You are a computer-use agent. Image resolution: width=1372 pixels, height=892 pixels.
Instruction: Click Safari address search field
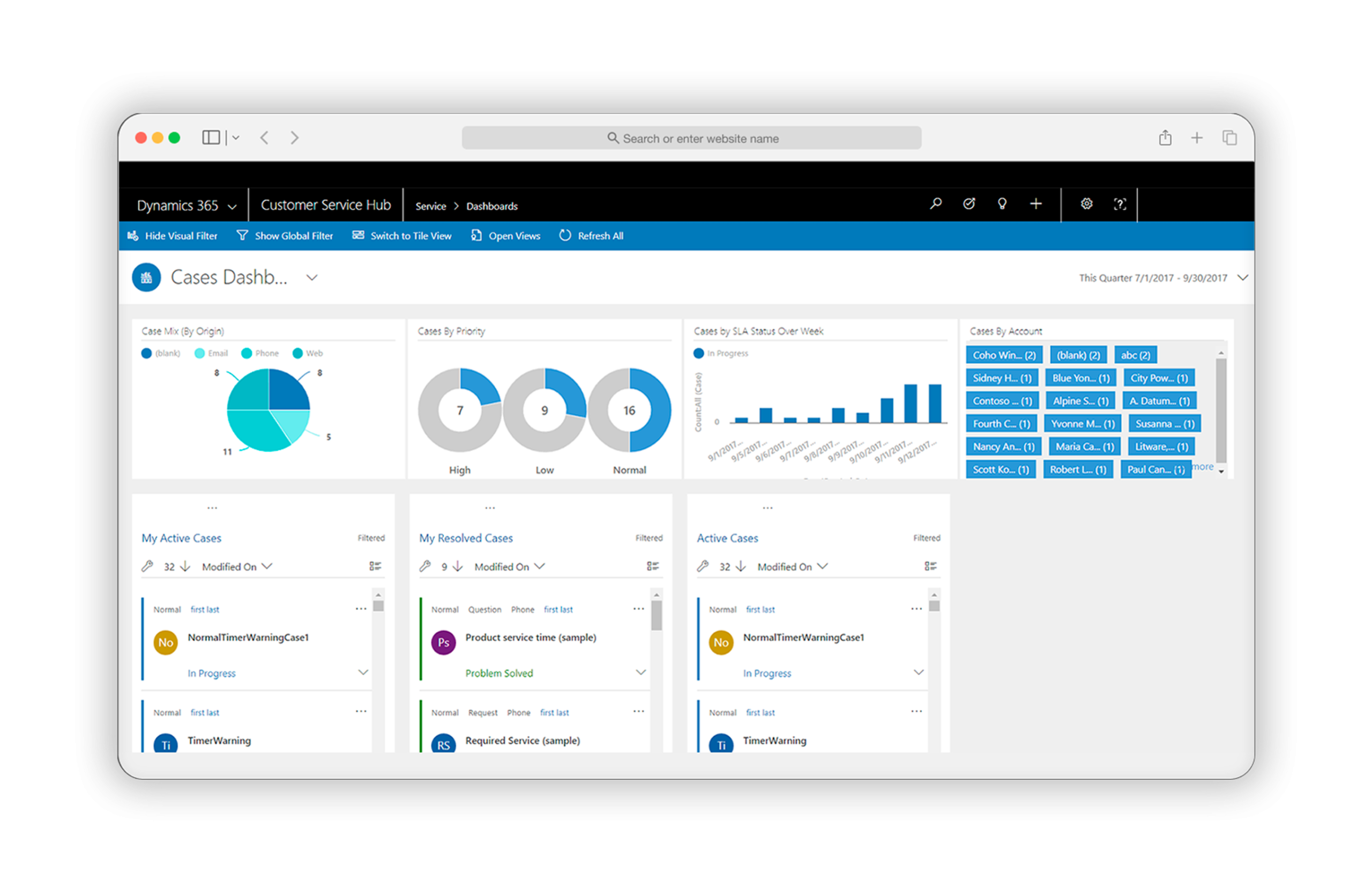pos(691,138)
